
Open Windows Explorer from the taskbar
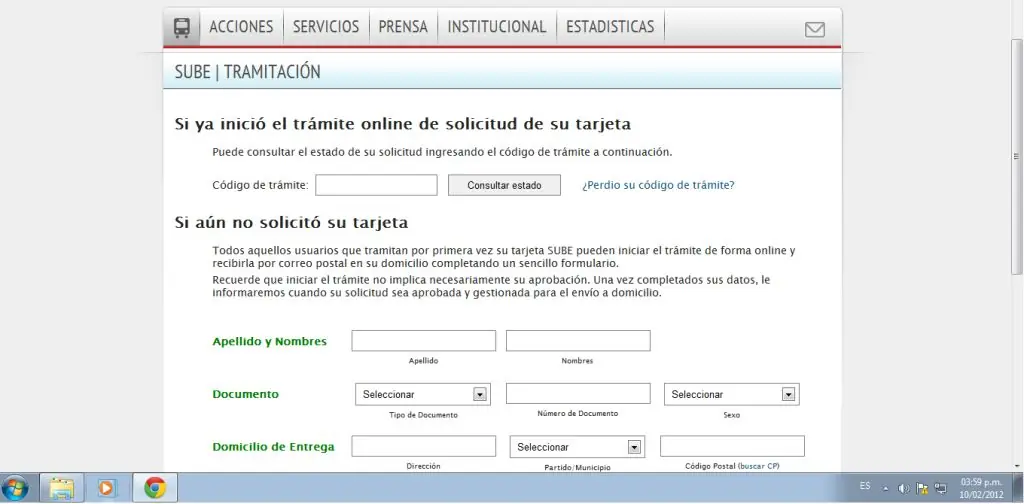[61, 488]
